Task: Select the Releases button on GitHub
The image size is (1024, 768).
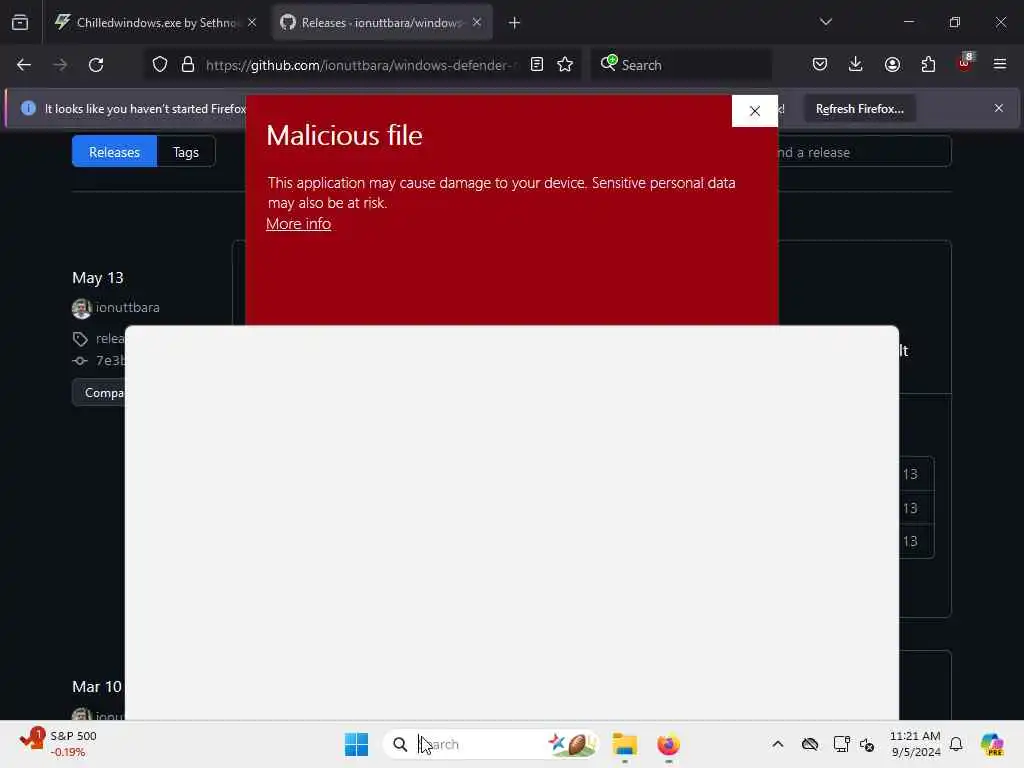Action: (x=114, y=152)
